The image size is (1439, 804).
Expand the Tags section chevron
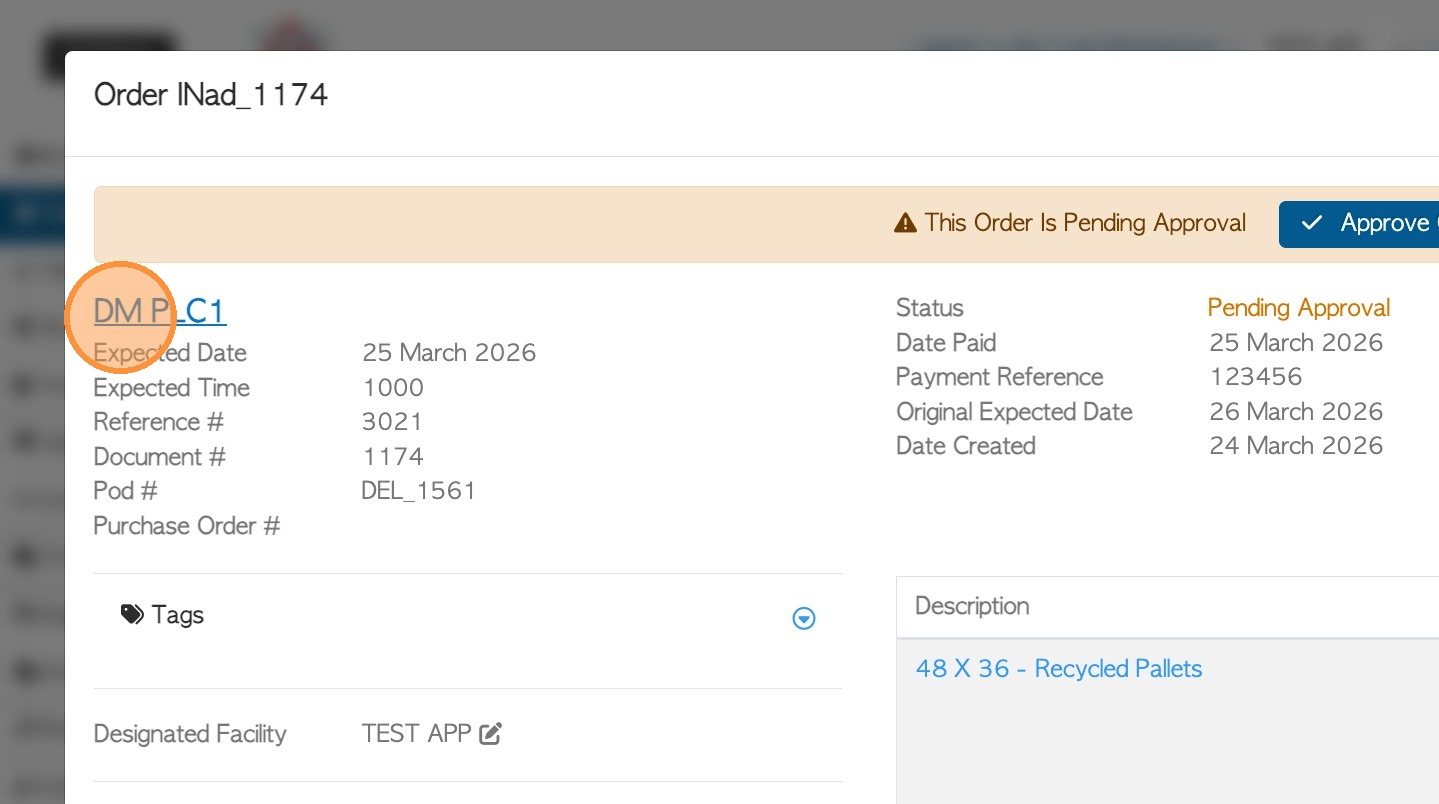point(803,619)
